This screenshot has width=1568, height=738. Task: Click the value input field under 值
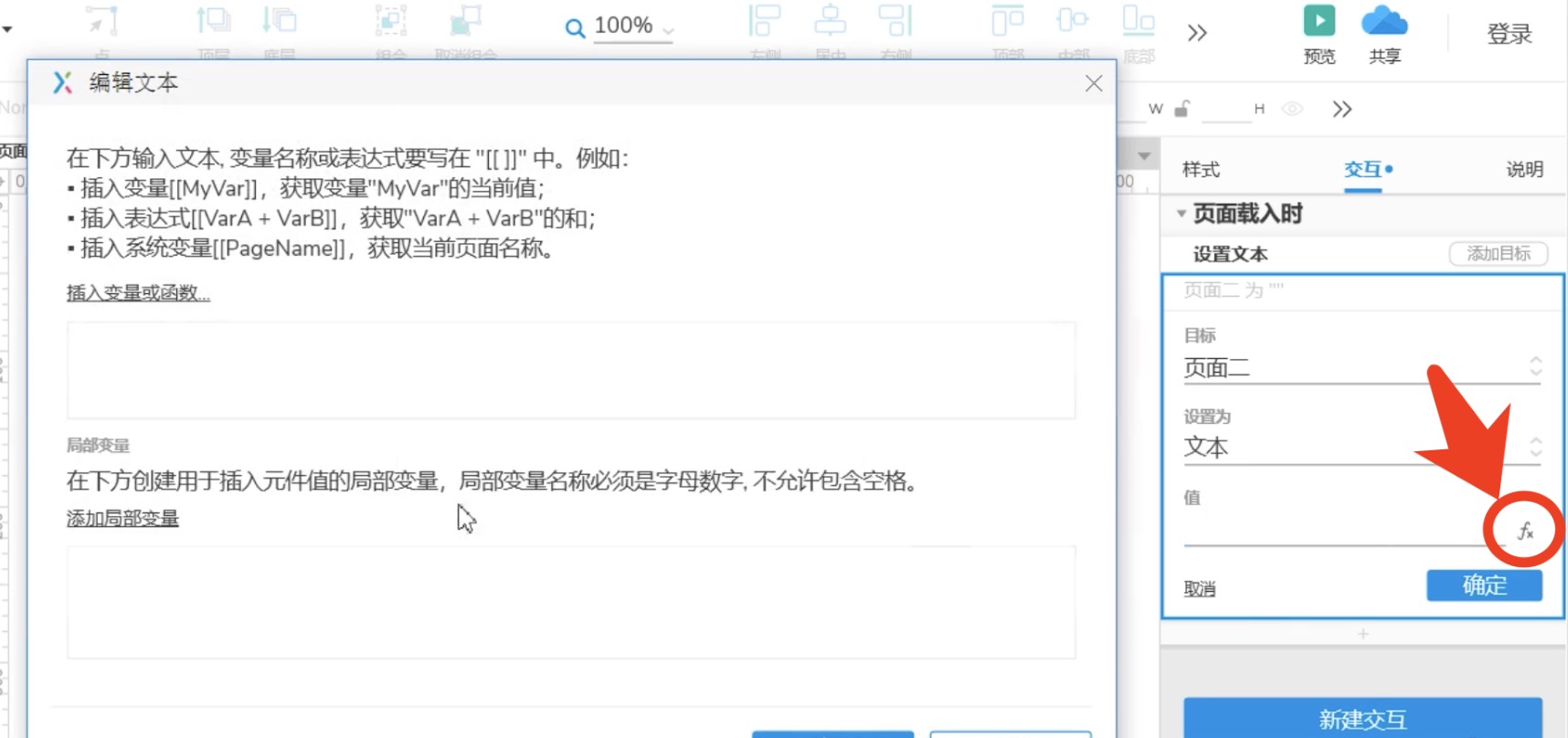(1343, 531)
